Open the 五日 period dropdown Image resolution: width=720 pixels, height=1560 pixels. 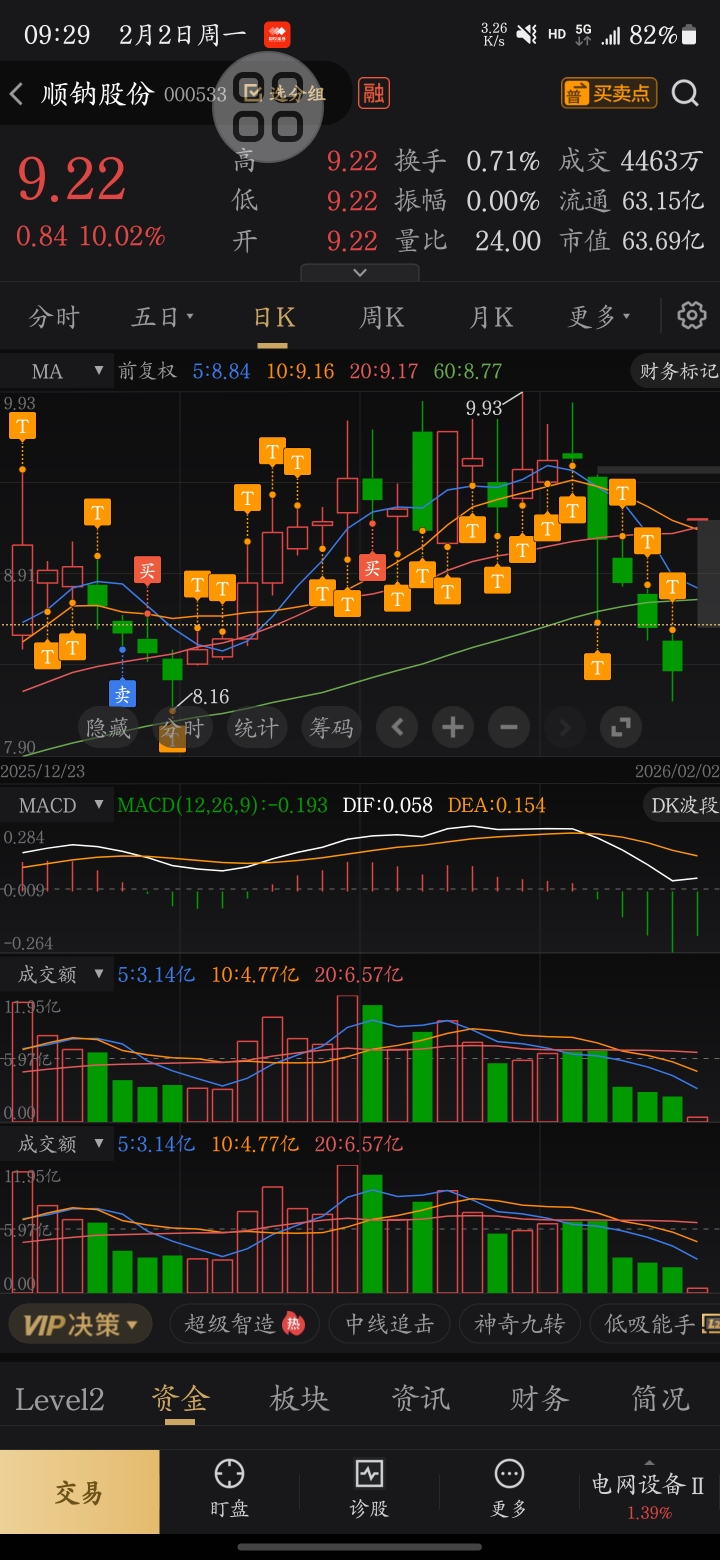coord(163,317)
